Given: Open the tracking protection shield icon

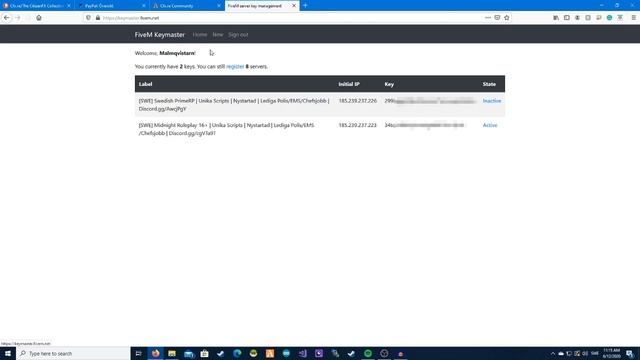Looking at the screenshot, I should coord(88,18).
